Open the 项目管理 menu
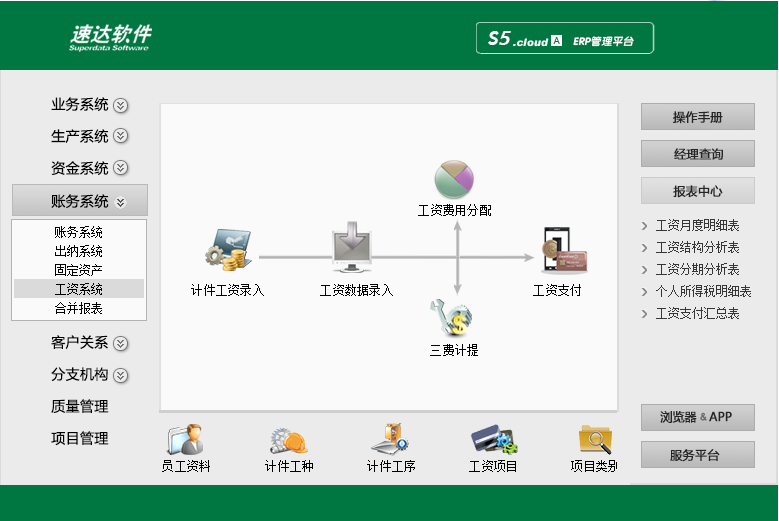Image resolution: width=779 pixels, height=521 pixels. point(79,438)
